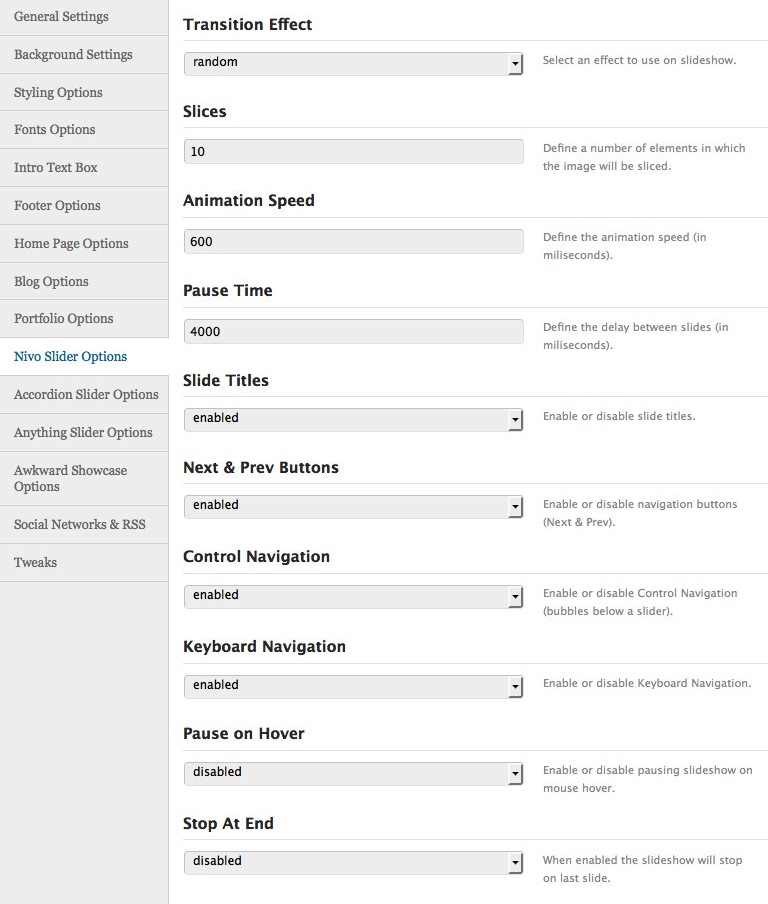Image resolution: width=768 pixels, height=904 pixels.
Task: Open Anything Slider Options tab
Action: [x=84, y=432]
